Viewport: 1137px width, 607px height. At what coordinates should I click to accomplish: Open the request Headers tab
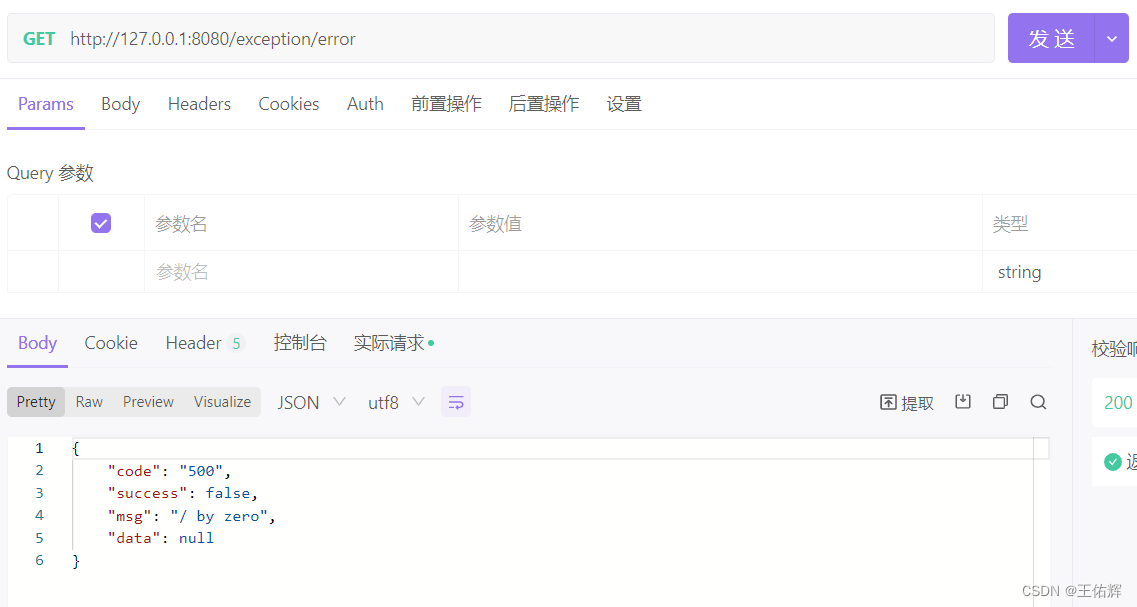point(199,104)
